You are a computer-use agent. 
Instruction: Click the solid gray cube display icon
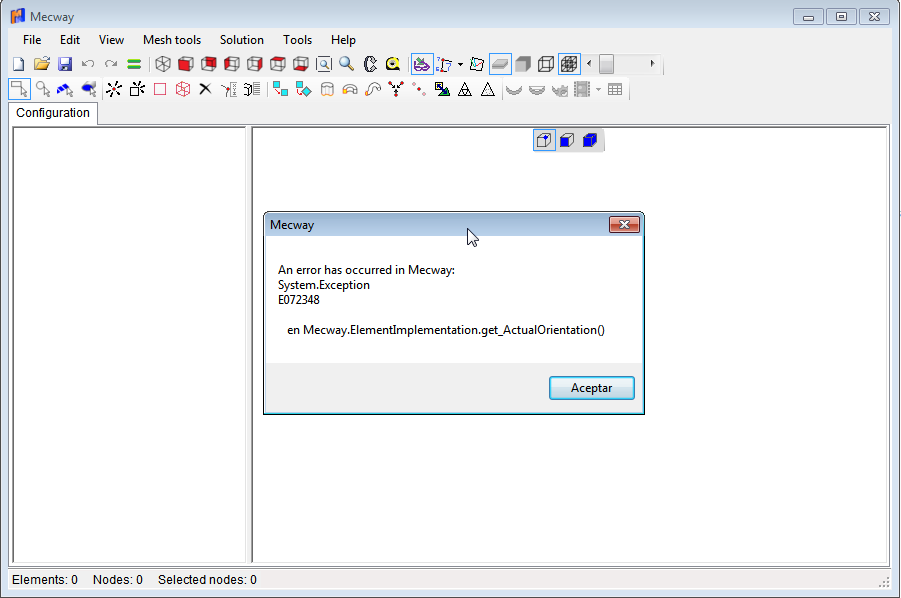point(523,64)
